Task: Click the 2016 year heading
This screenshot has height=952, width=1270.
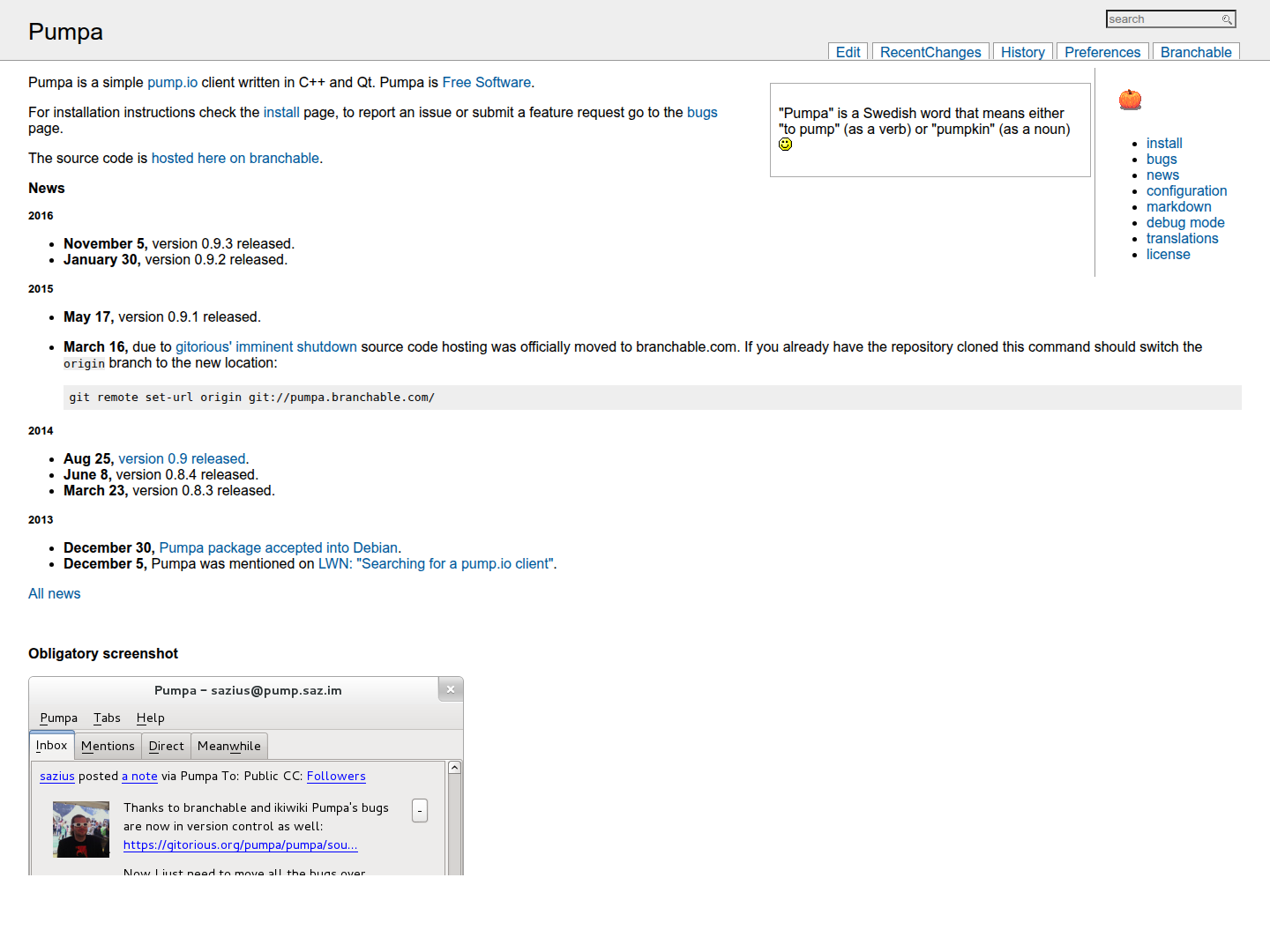Action: [41, 216]
